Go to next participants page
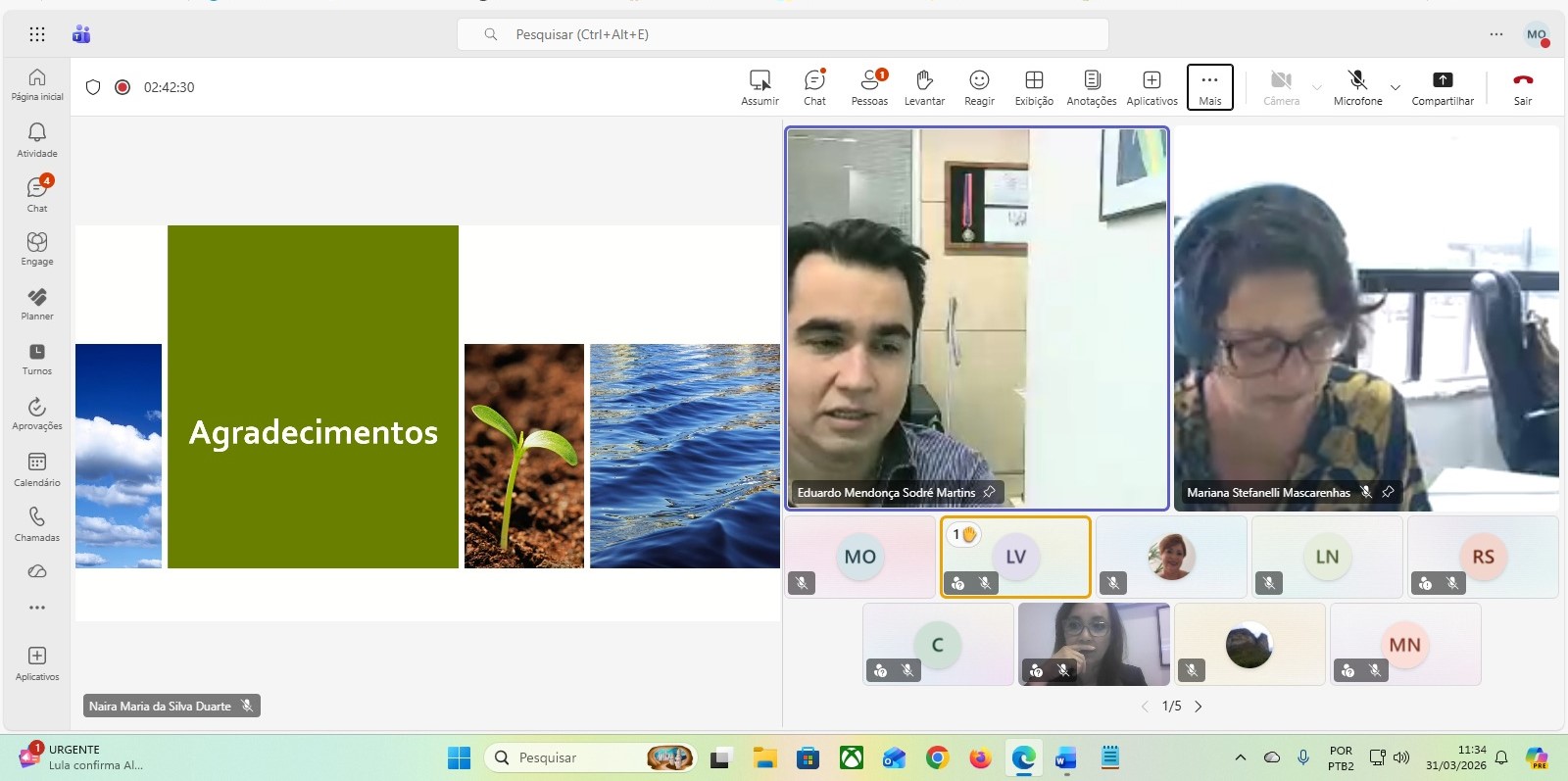This screenshot has width=1568, height=781. [x=1199, y=707]
